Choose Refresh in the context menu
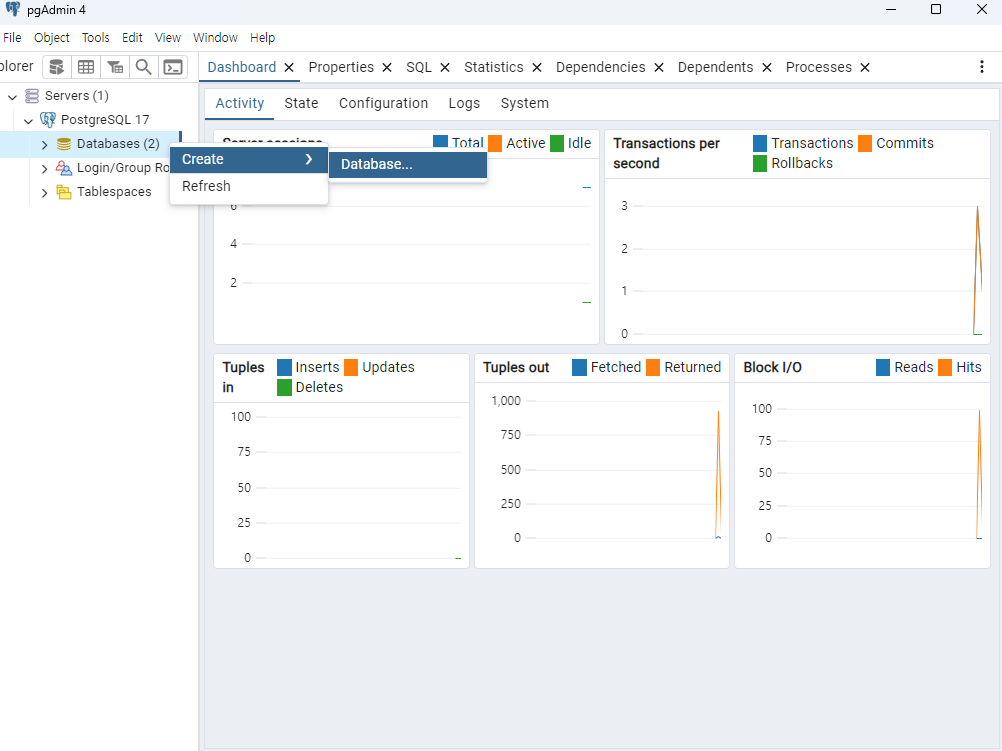This screenshot has width=1002, height=751. tap(249, 186)
